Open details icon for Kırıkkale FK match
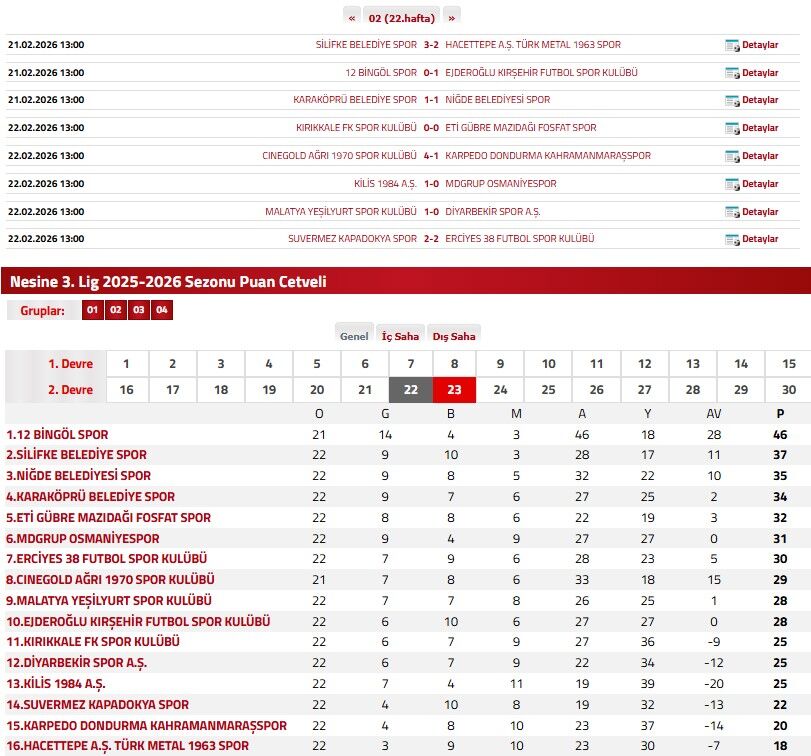Image resolution: width=811 pixels, height=756 pixels. [732, 128]
